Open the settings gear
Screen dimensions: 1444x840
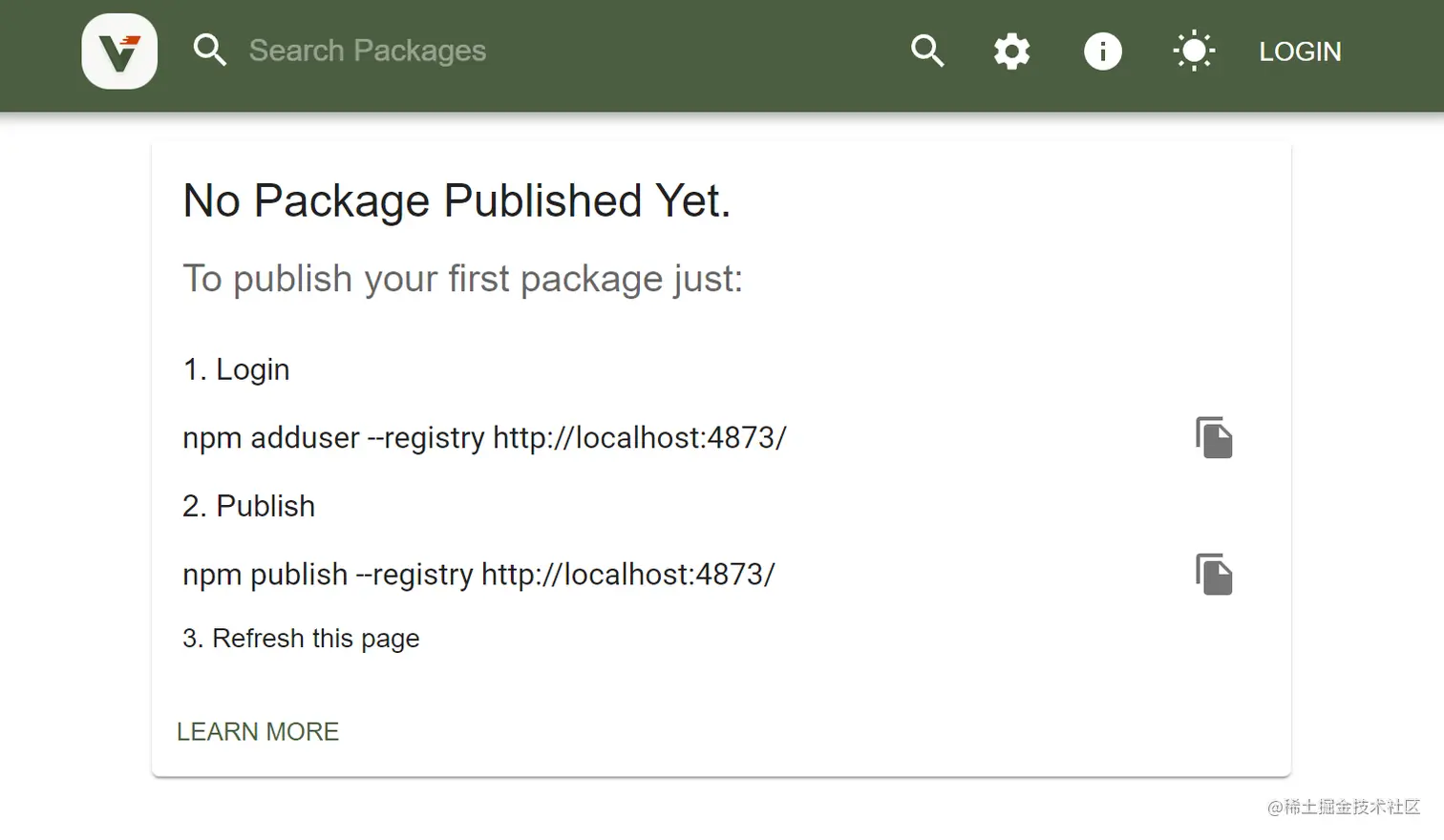point(1011,52)
